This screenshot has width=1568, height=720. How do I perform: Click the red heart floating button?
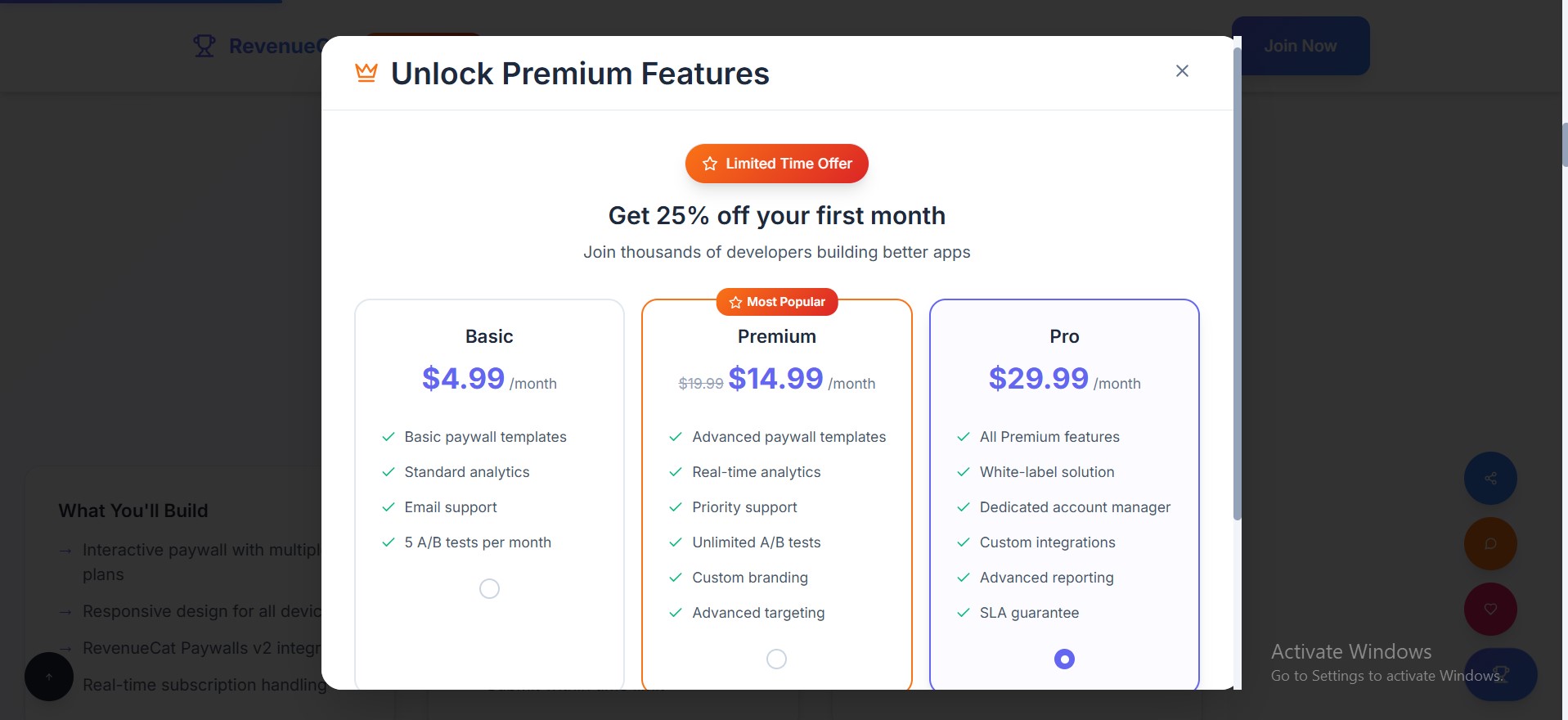pyautogui.click(x=1490, y=610)
